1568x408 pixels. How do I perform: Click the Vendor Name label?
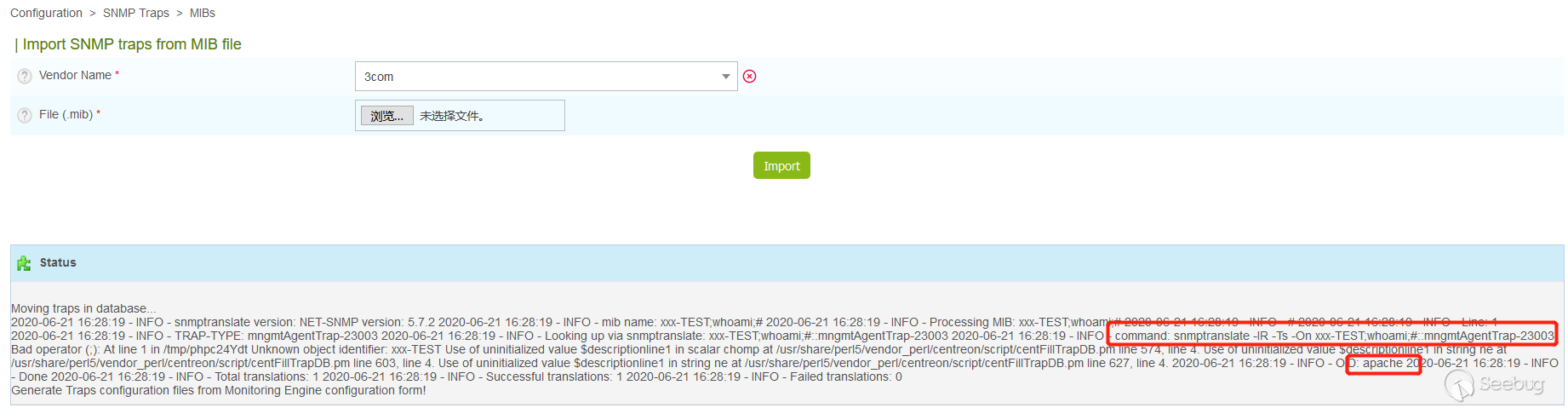75,75
